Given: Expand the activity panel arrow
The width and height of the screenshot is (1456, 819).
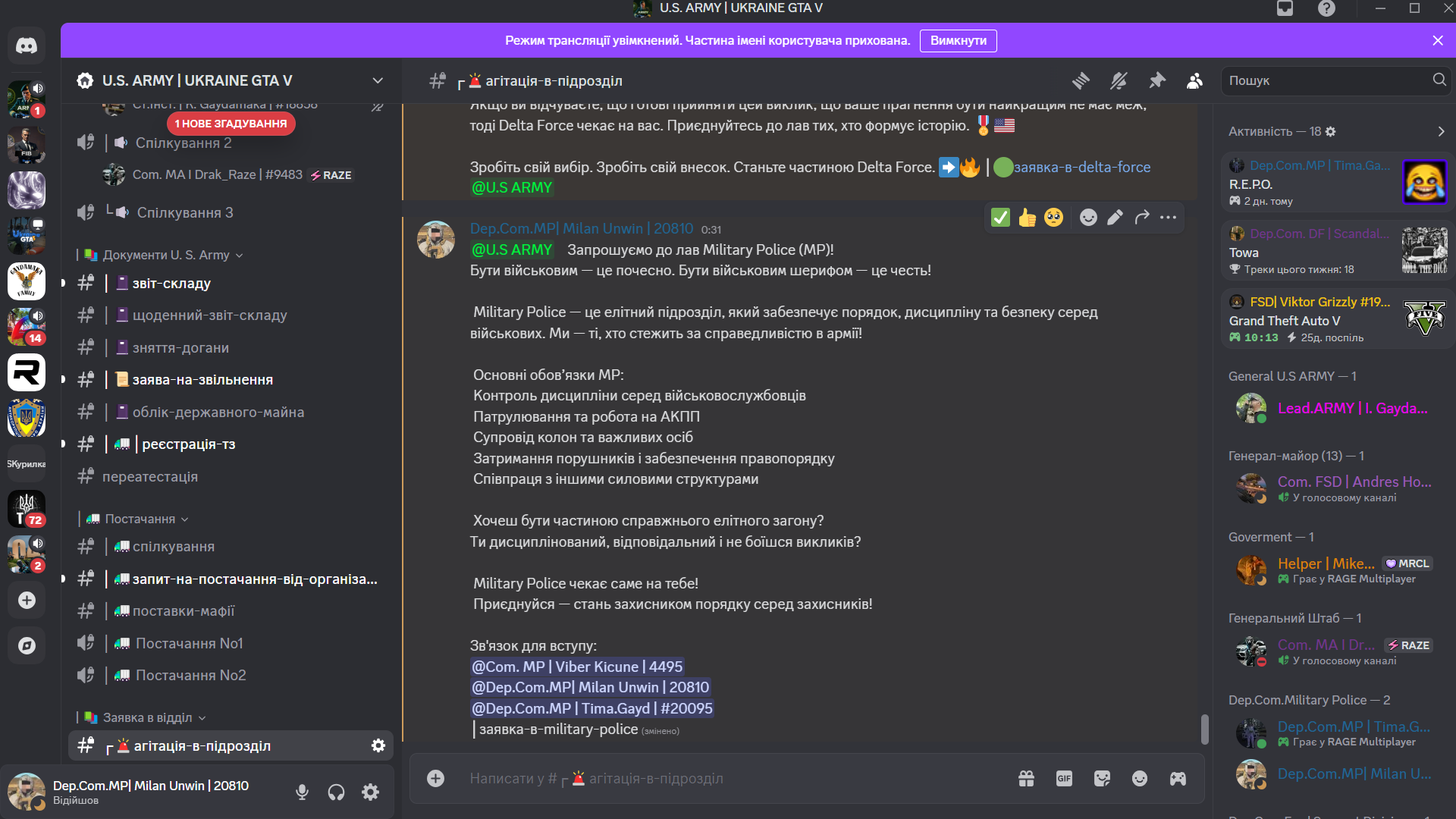Looking at the screenshot, I should coord(1441,131).
